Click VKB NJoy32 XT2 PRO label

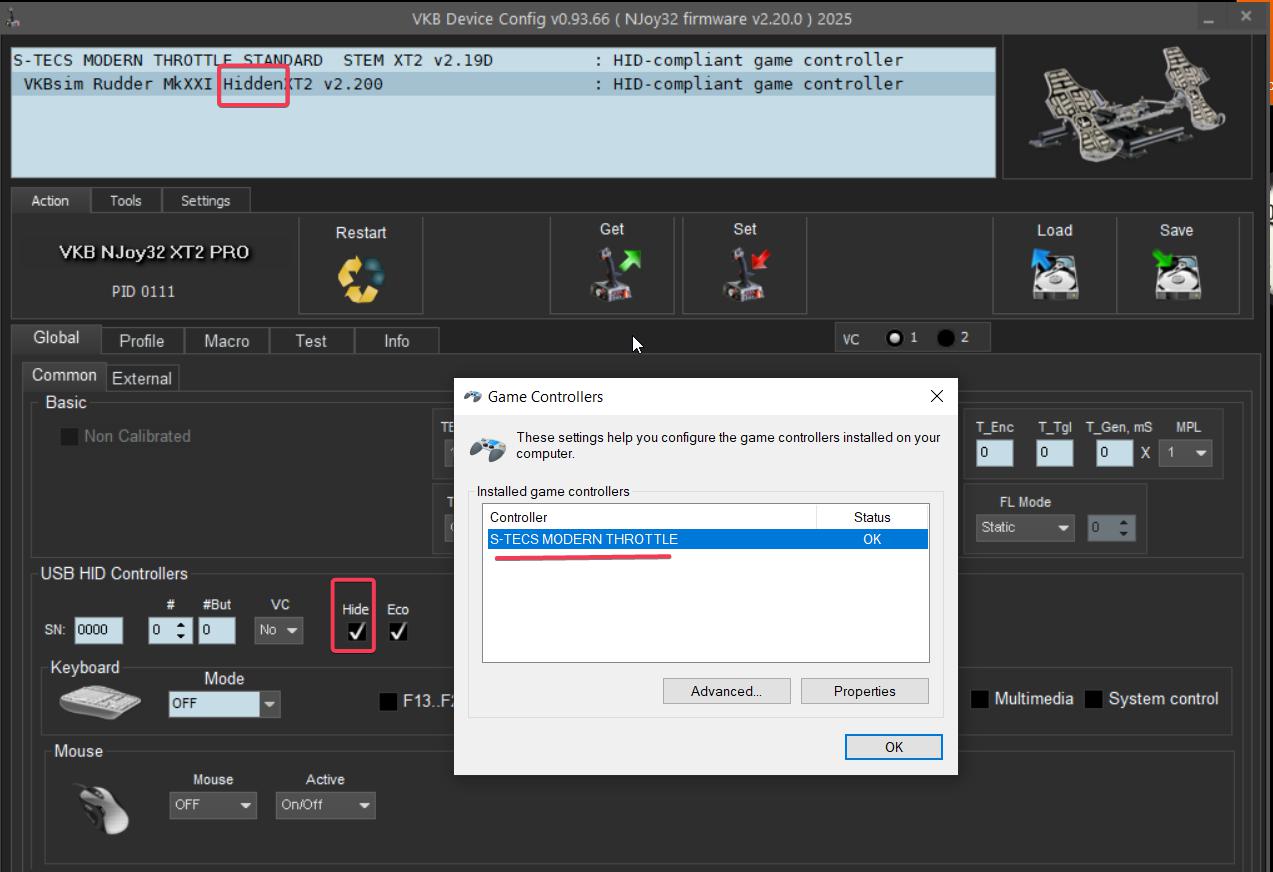click(x=154, y=252)
